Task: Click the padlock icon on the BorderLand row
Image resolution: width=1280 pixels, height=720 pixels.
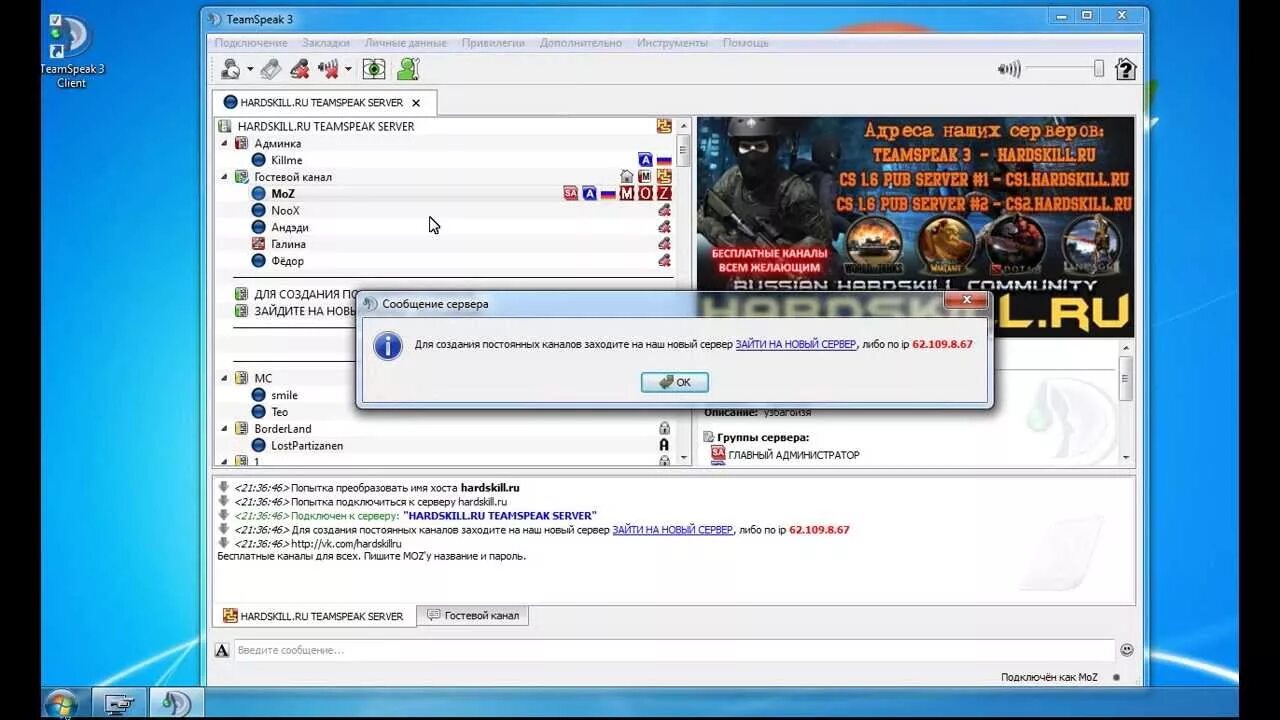Action: point(664,428)
